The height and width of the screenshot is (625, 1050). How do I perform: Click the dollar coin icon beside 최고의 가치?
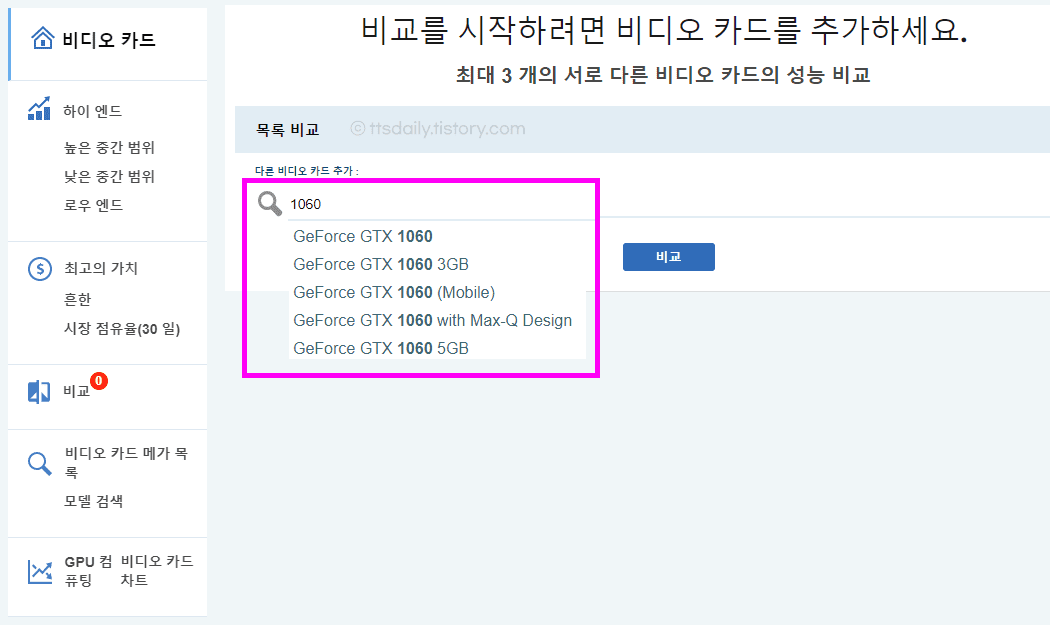(40, 269)
